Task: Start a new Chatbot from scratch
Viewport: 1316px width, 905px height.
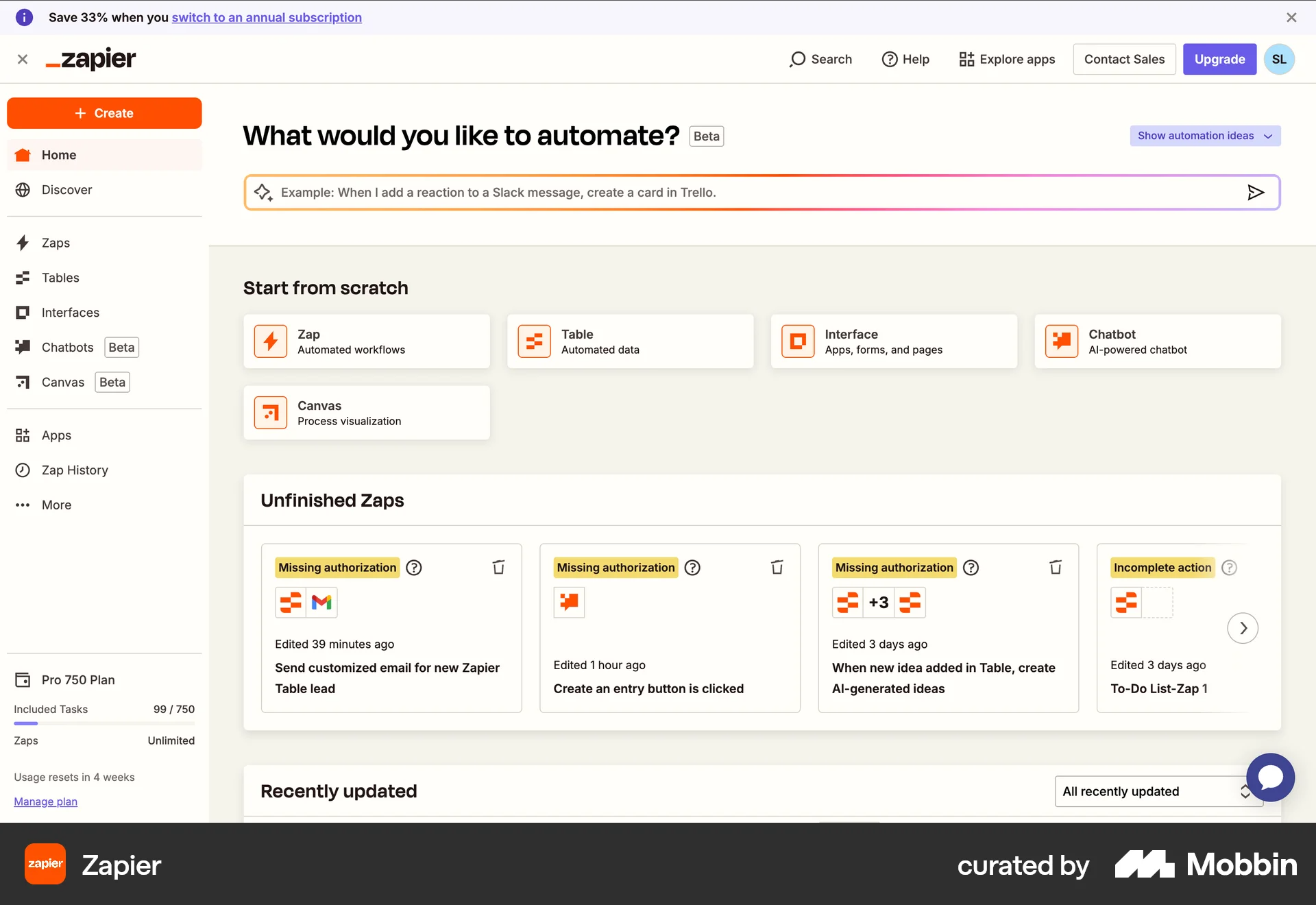Action: tap(1158, 341)
